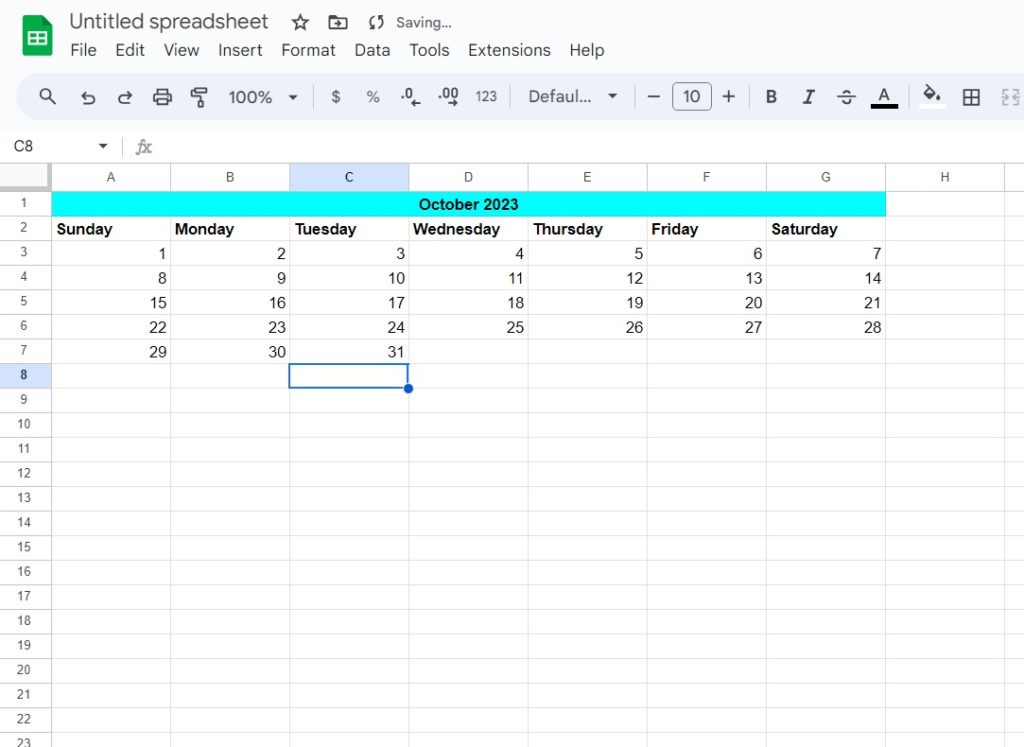This screenshot has height=747, width=1024.
Task: Select the cell containing 13
Action: pyautogui.click(x=706, y=278)
